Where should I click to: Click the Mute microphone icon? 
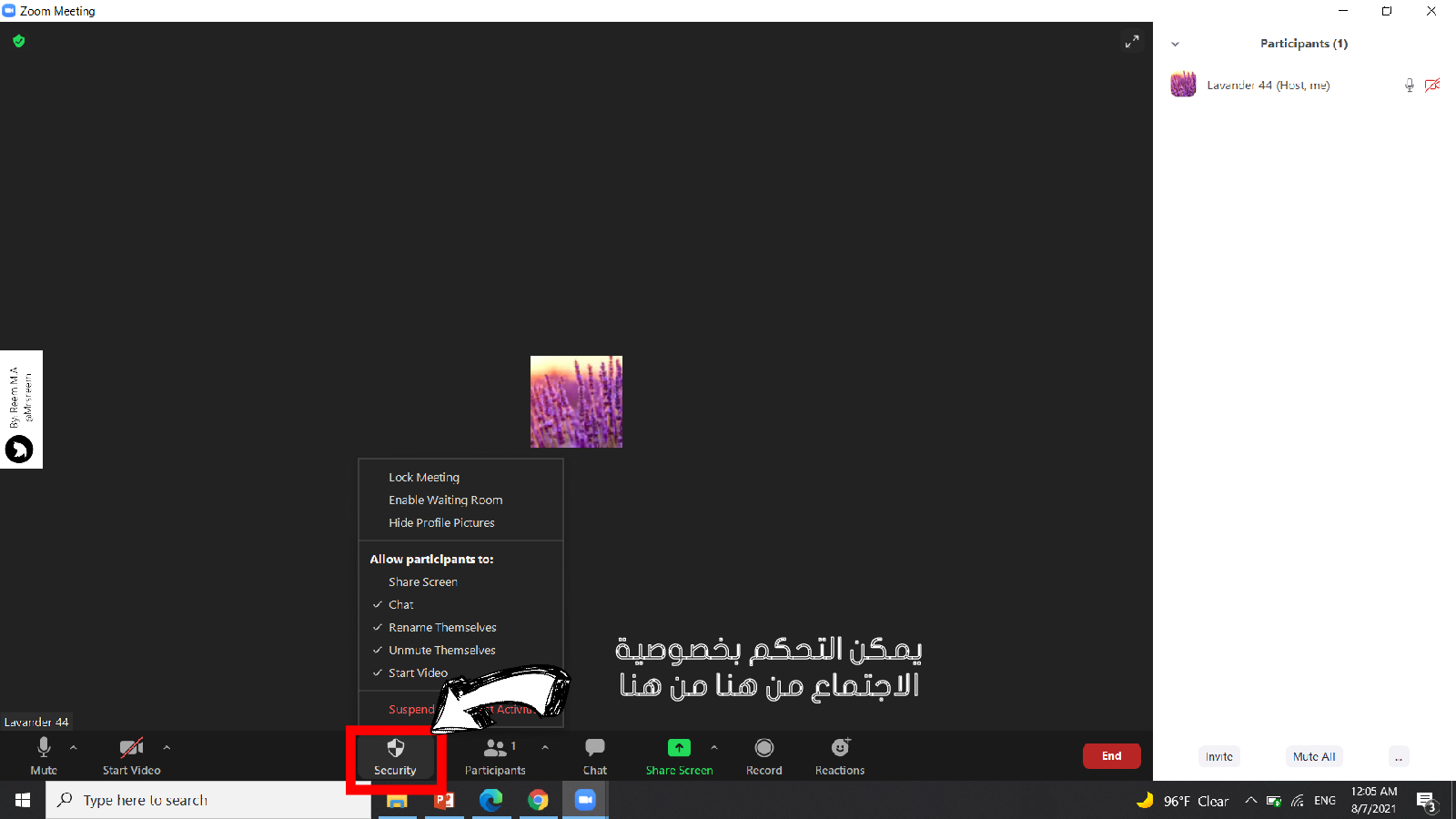click(44, 748)
